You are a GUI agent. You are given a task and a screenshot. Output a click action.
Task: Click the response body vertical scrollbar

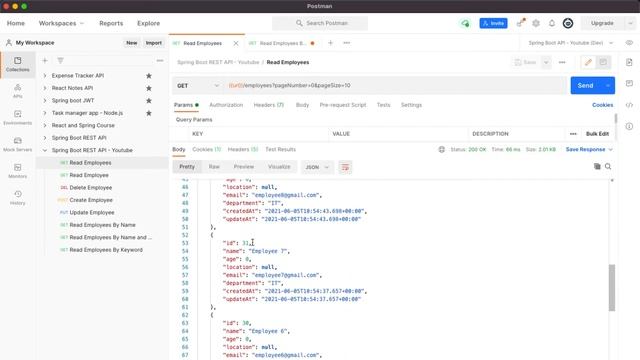point(612,288)
